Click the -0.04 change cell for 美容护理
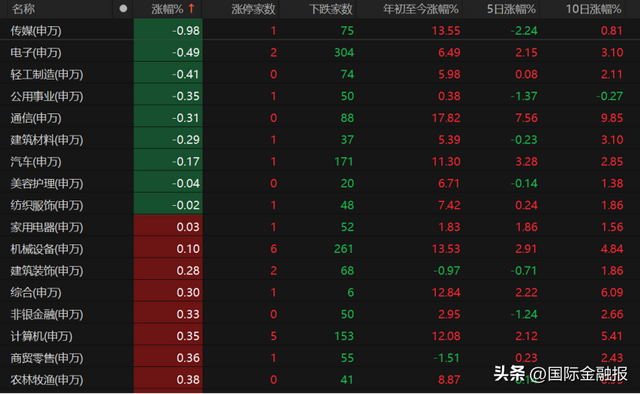This screenshot has width=640, height=394. coord(168,183)
